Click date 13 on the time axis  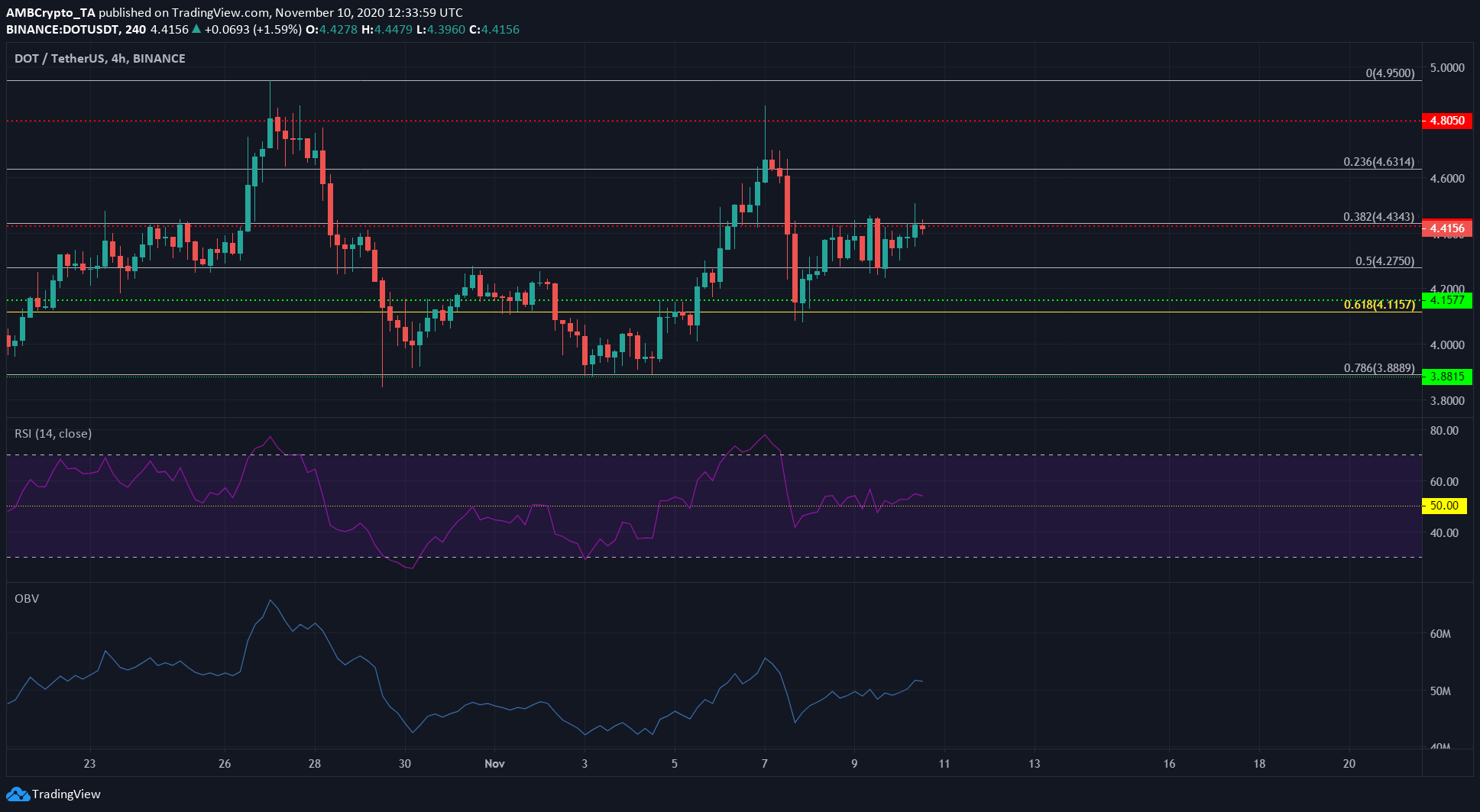tap(1035, 764)
